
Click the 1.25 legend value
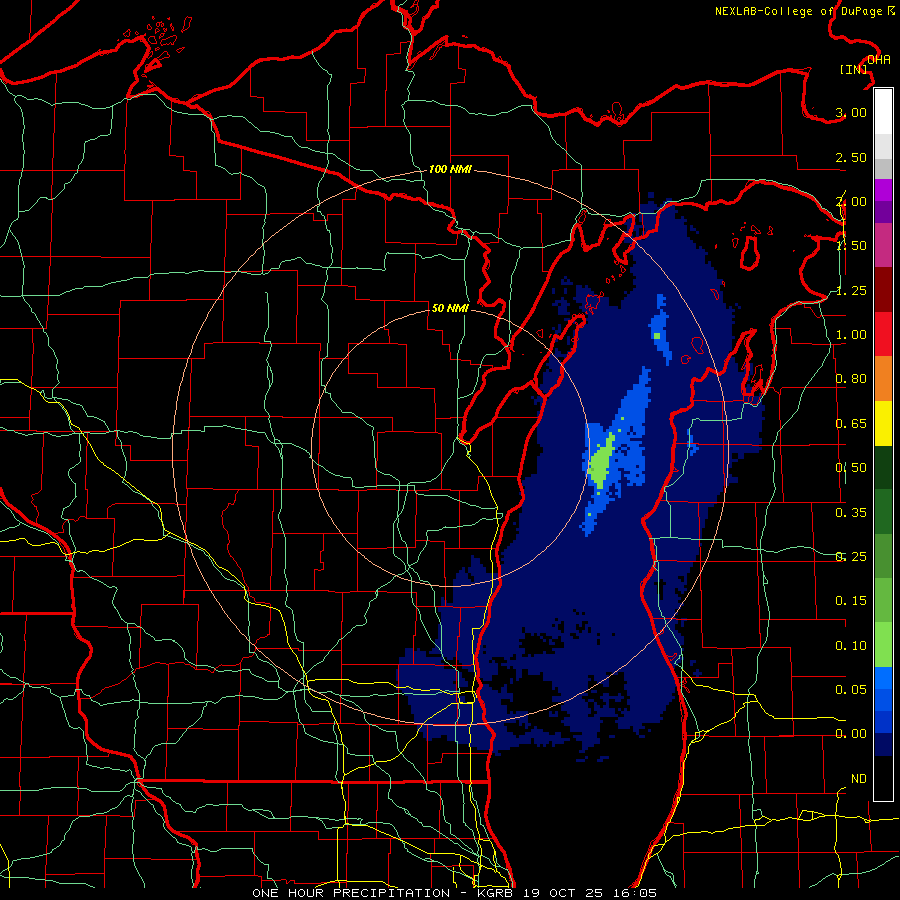coord(851,290)
